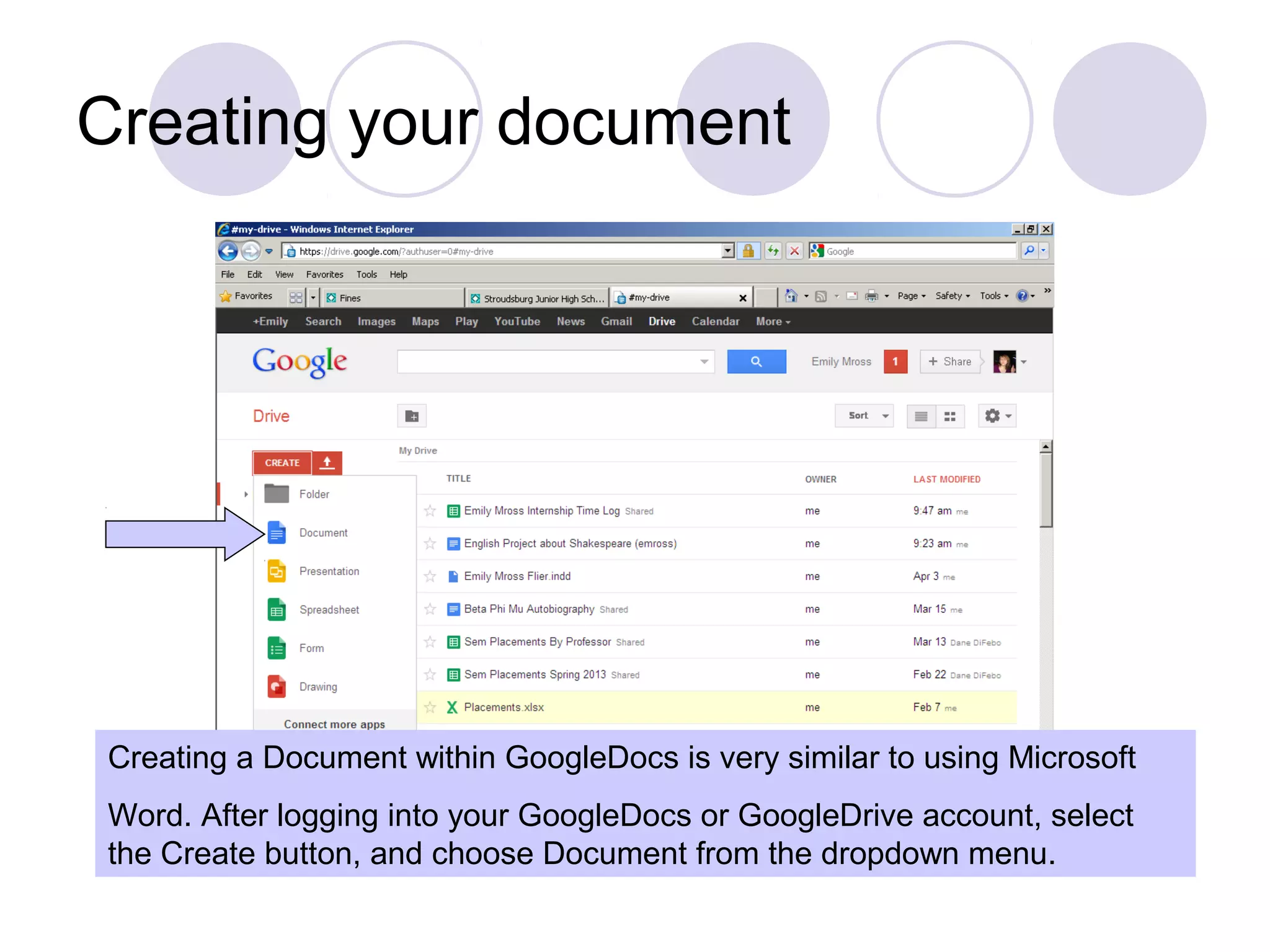Open the search provider dropdown arrow
Image resolution: width=1270 pixels, height=952 pixels.
pyautogui.click(x=1044, y=250)
